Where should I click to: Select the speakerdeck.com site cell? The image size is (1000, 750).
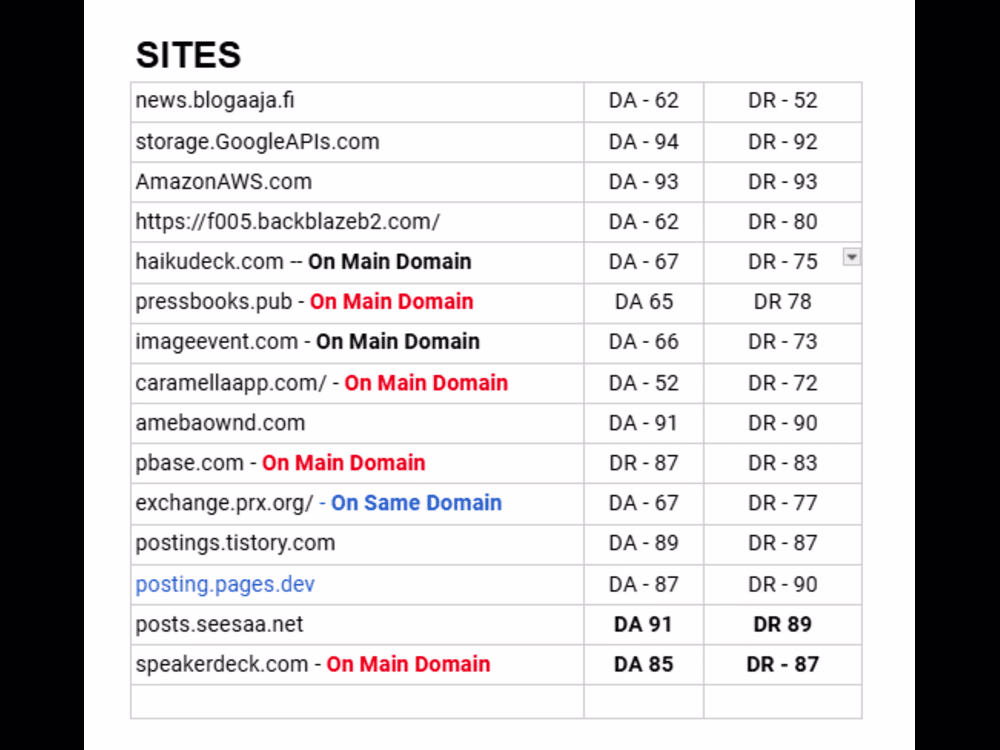tap(222, 664)
